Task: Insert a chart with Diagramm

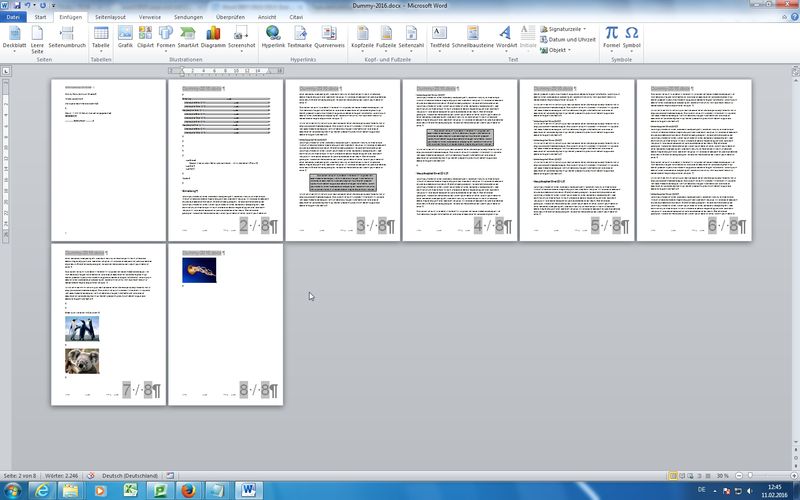Action: (x=213, y=38)
